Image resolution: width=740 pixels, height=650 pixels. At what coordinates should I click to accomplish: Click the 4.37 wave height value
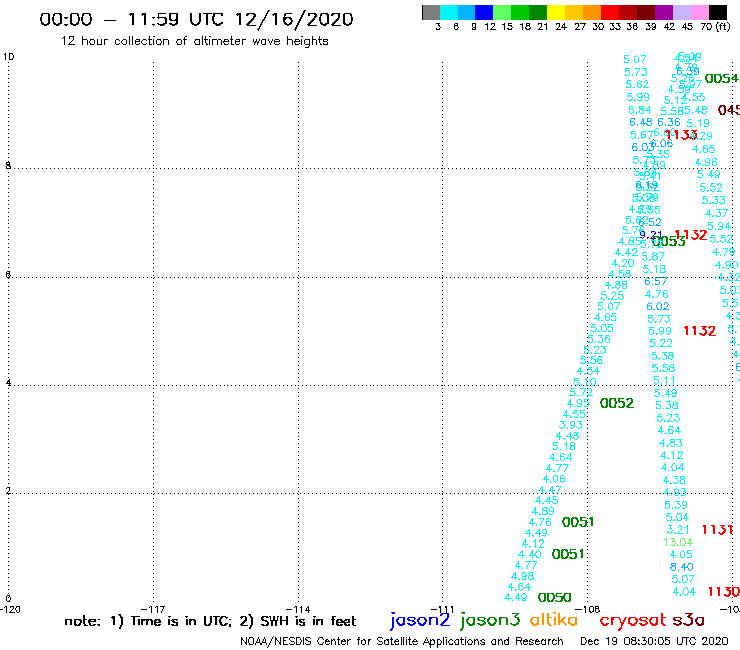pos(716,213)
